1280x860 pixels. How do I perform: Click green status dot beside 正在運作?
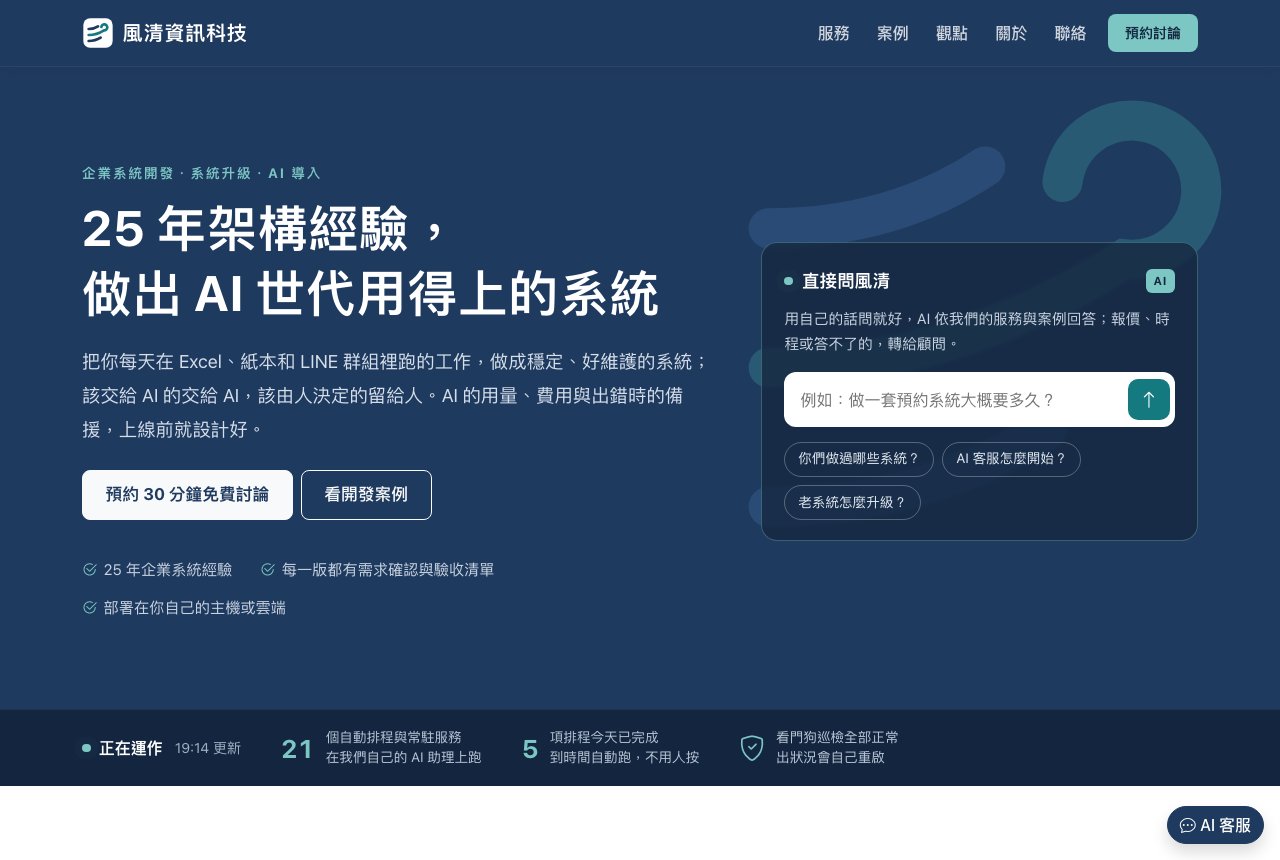(87, 748)
